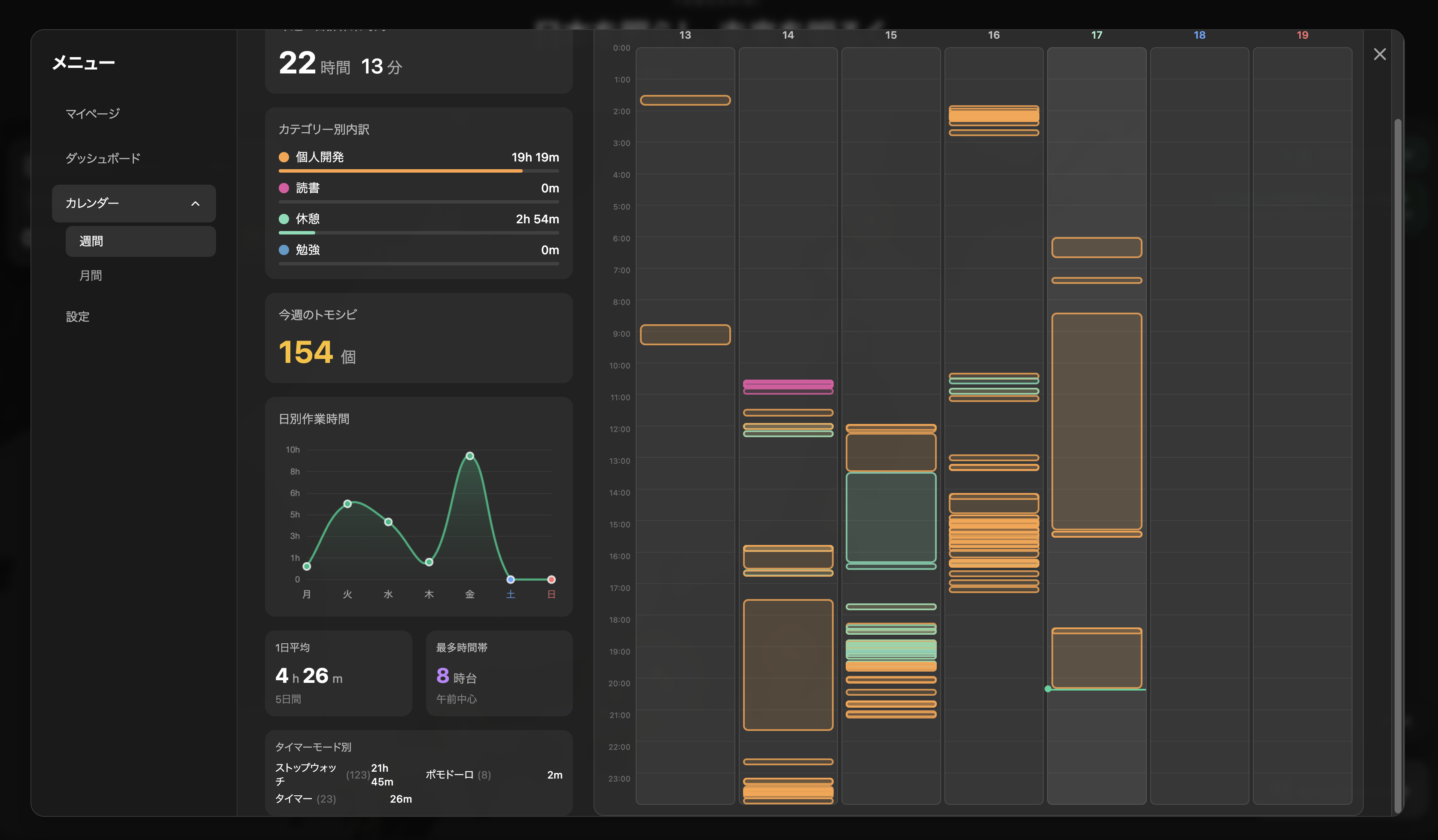The width and height of the screenshot is (1438, 840).
Task: Select the day 18 column header
Action: pos(1199,35)
